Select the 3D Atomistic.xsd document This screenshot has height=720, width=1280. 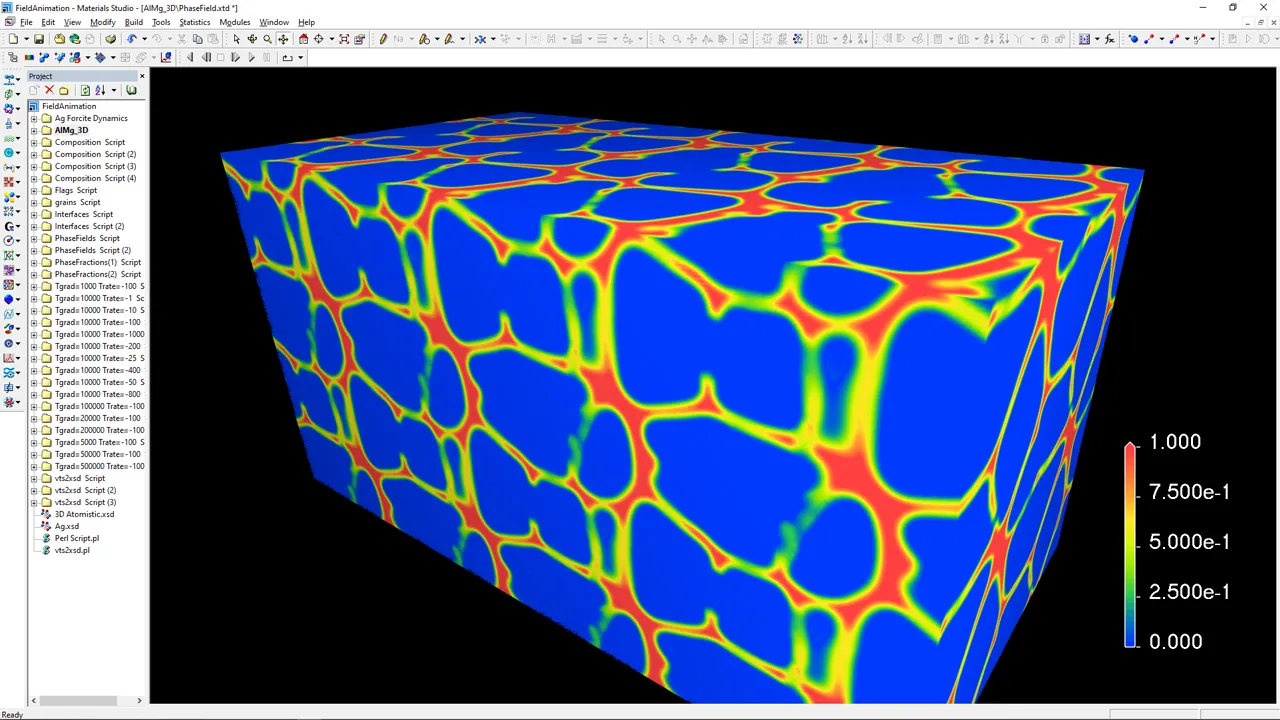tap(84, 514)
